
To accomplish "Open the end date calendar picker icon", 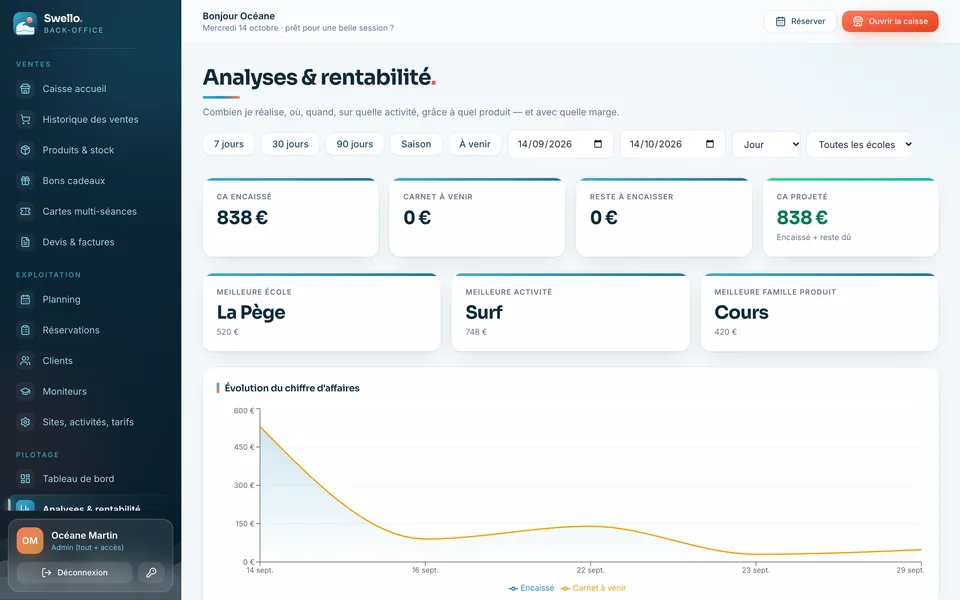I will coord(710,144).
